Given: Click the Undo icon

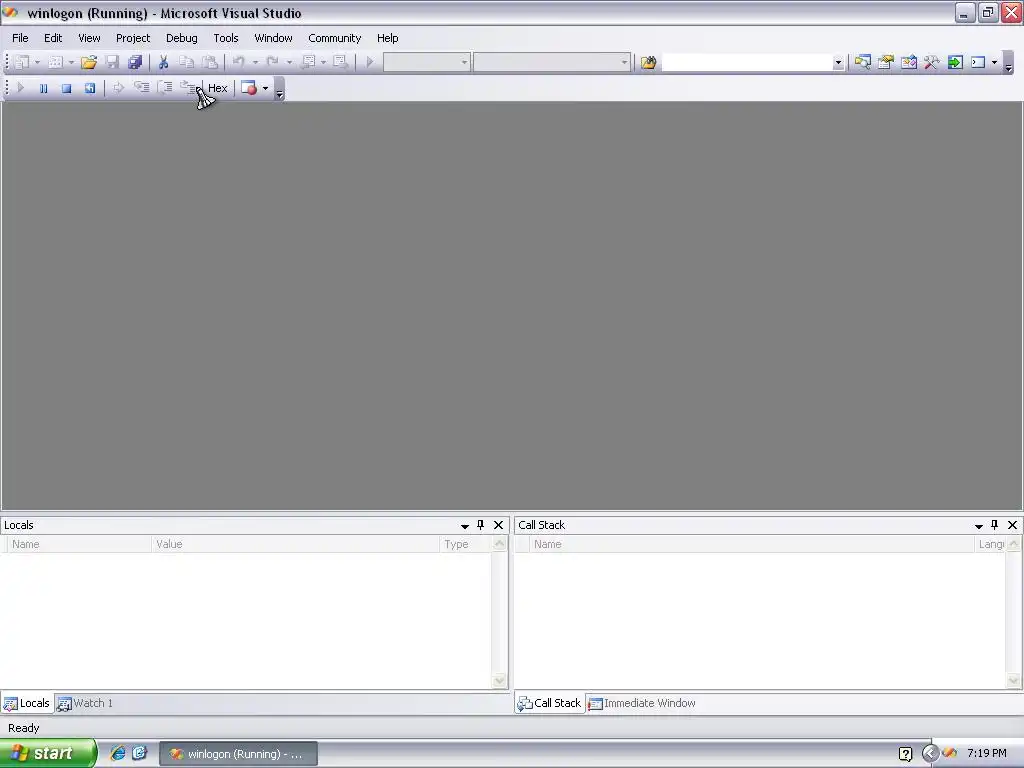Looking at the screenshot, I should pyautogui.click(x=239, y=62).
